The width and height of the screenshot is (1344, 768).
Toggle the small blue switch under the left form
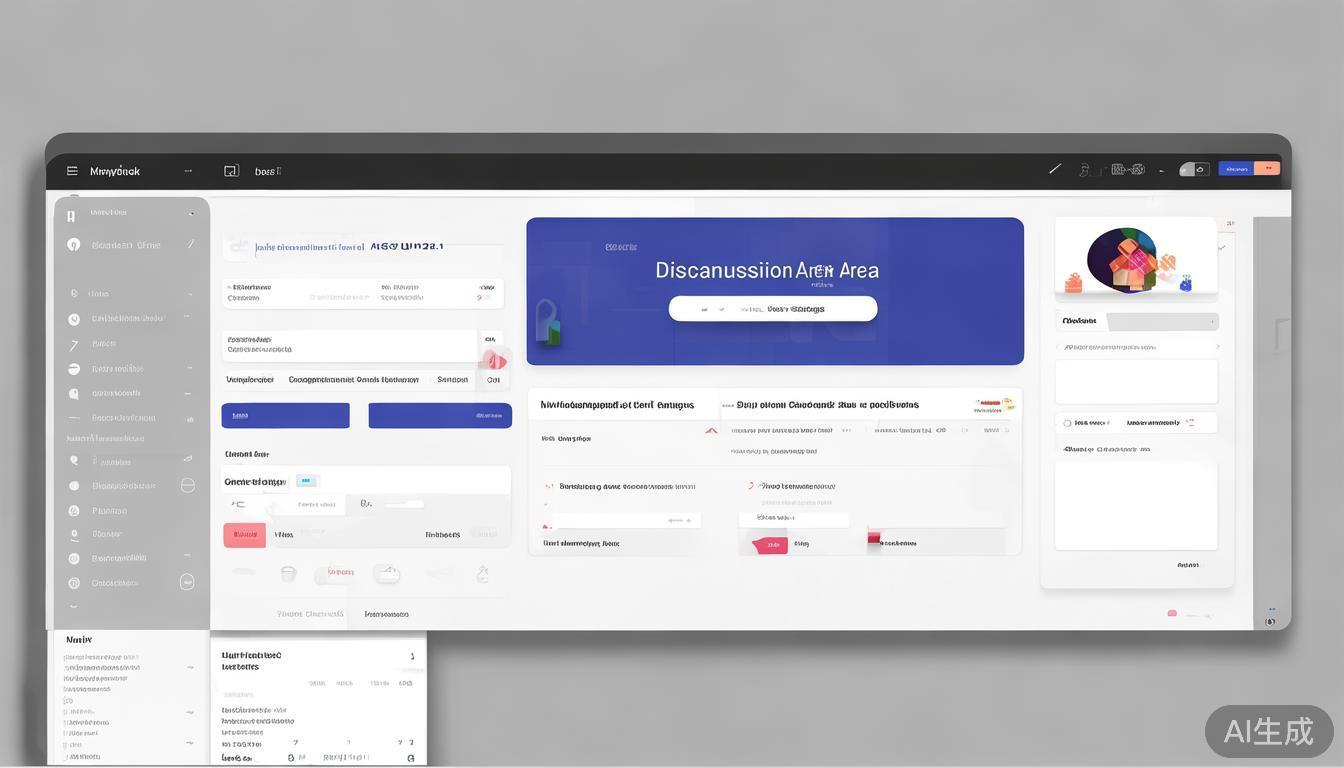click(306, 481)
